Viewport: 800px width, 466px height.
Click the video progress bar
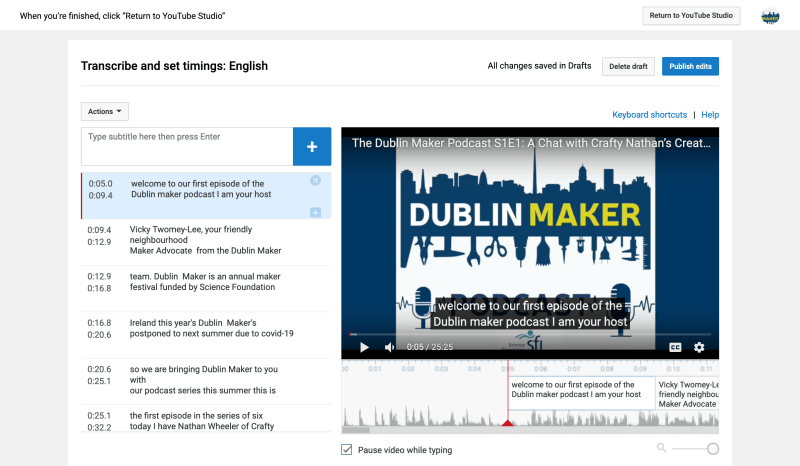[x=530, y=334]
